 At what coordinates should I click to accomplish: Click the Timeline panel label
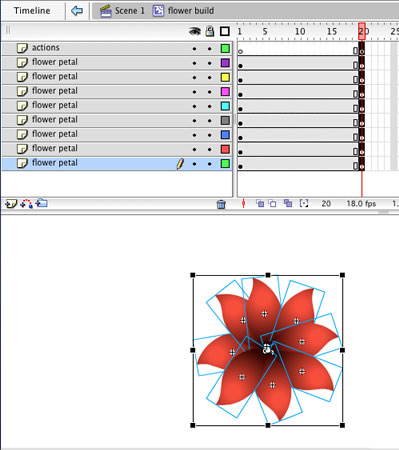[32, 11]
